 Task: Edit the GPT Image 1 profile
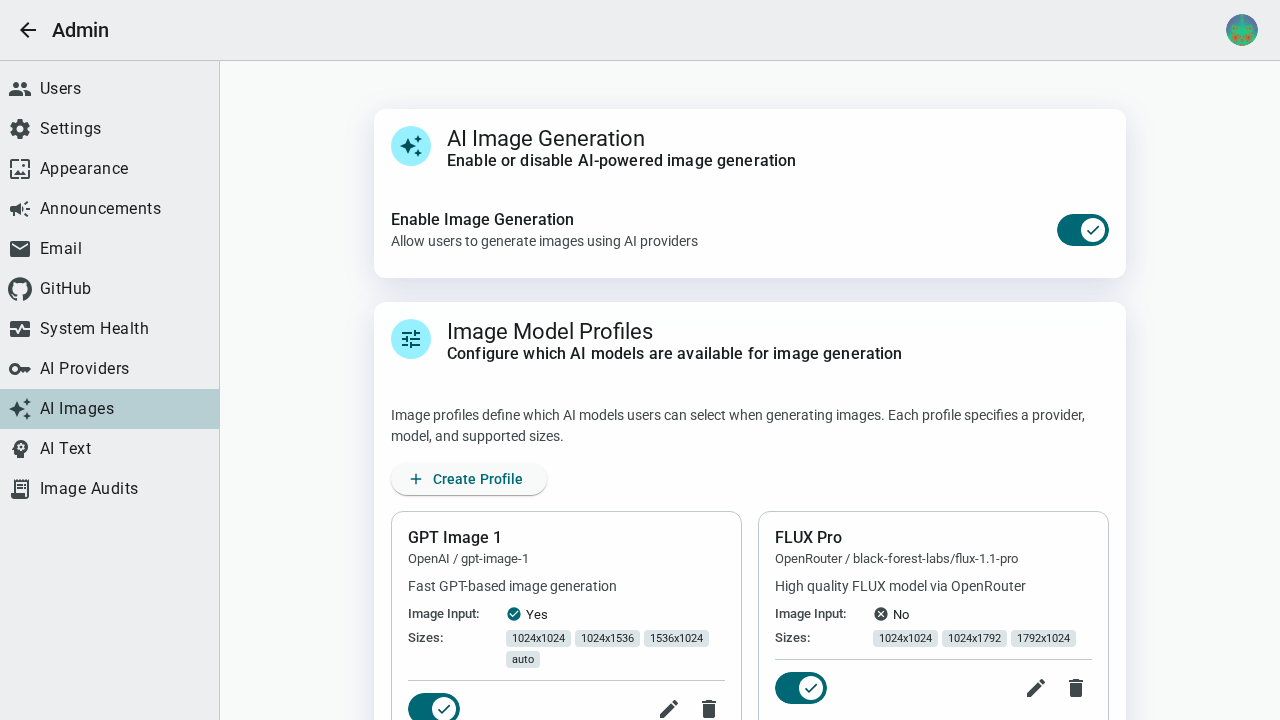[x=669, y=709]
